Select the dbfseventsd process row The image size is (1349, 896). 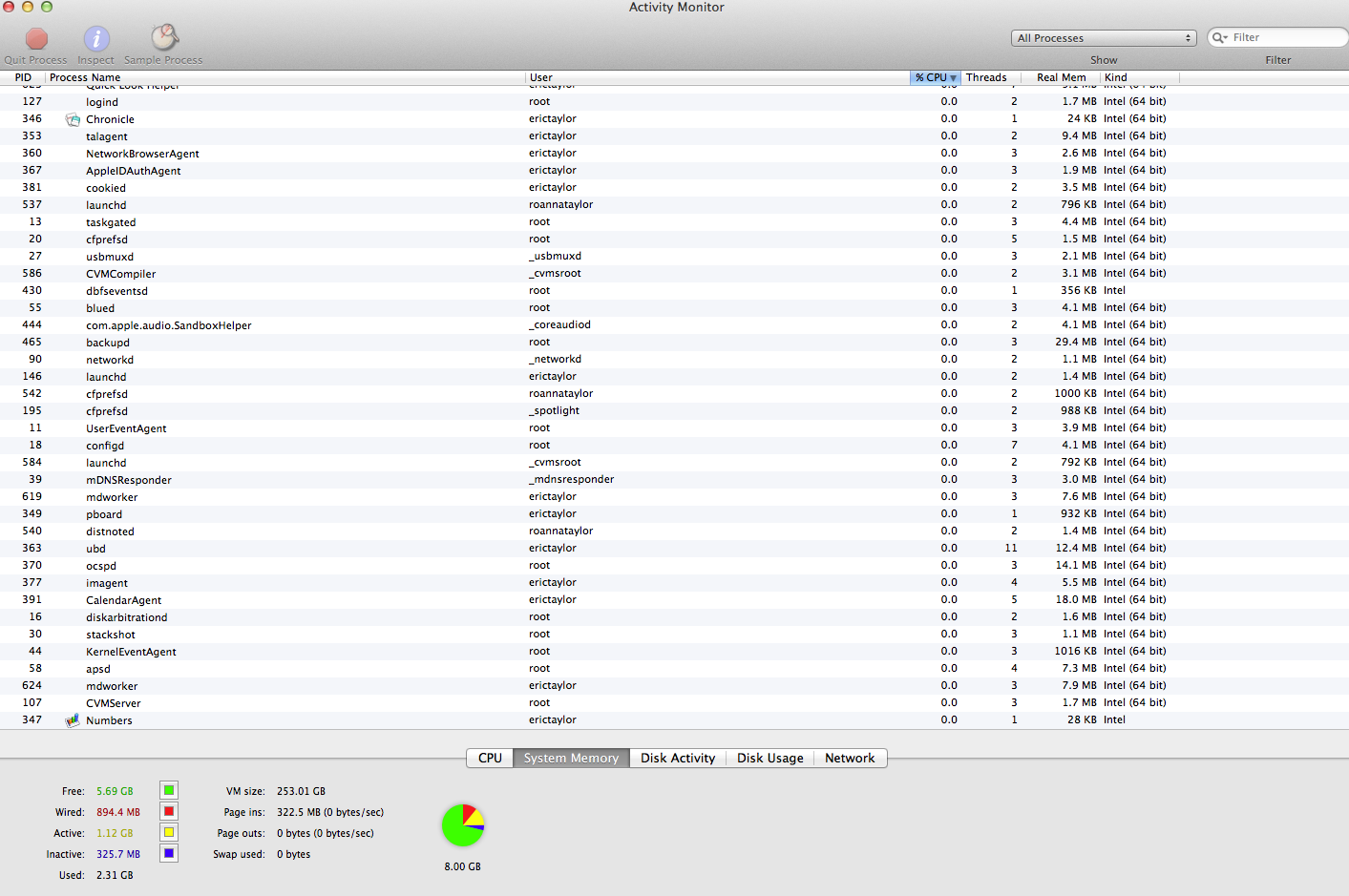[x=674, y=291]
